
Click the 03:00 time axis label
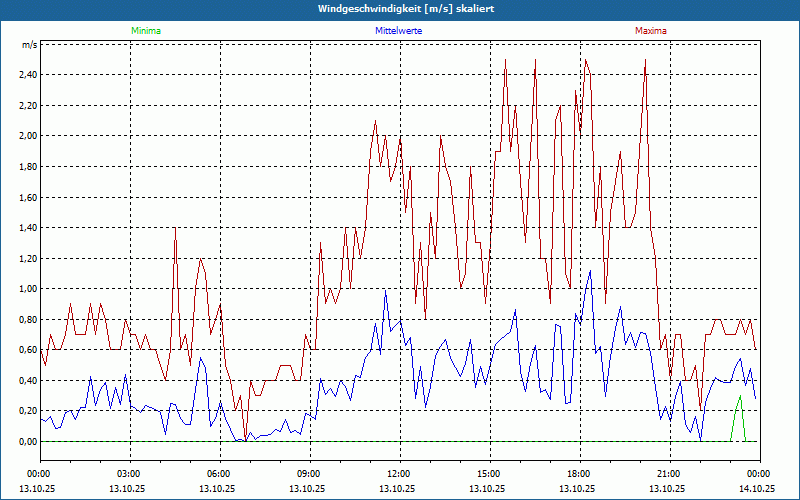(x=131, y=474)
